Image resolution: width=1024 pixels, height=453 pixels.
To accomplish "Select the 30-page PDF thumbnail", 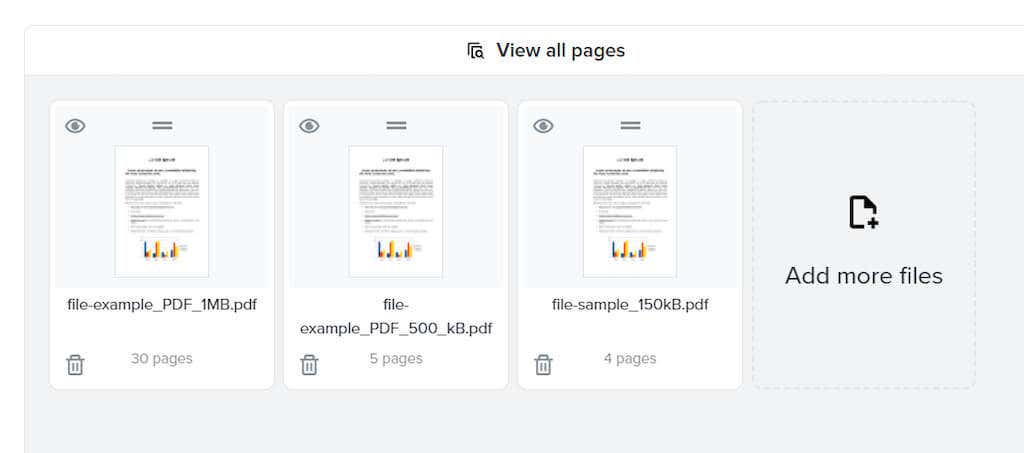I will pos(162,211).
